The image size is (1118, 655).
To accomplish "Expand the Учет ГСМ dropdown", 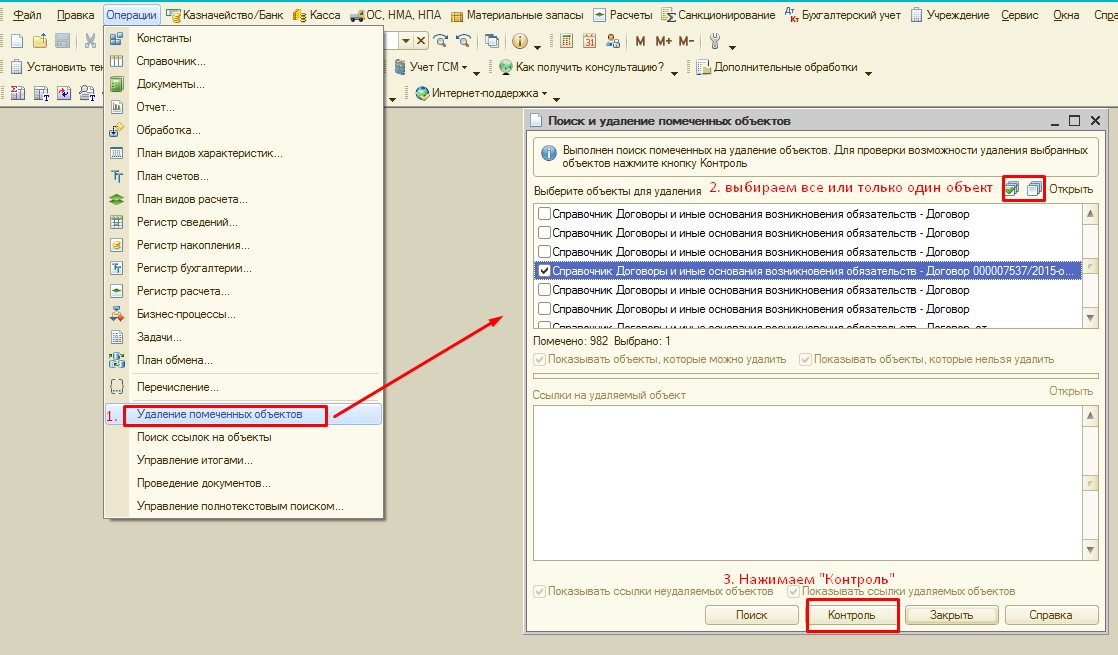I will tap(464, 68).
